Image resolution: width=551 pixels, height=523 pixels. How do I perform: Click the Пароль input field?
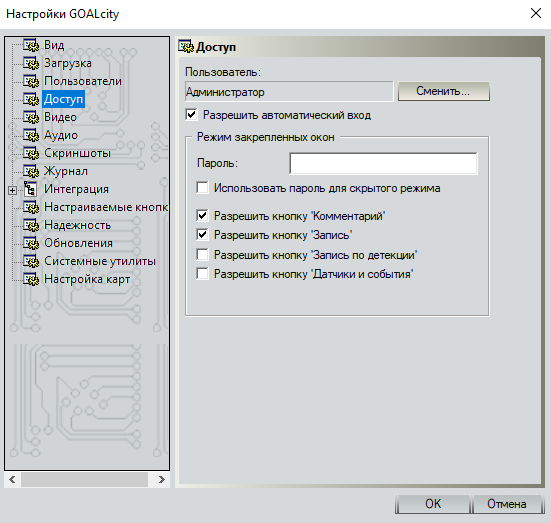tap(383, 163)
